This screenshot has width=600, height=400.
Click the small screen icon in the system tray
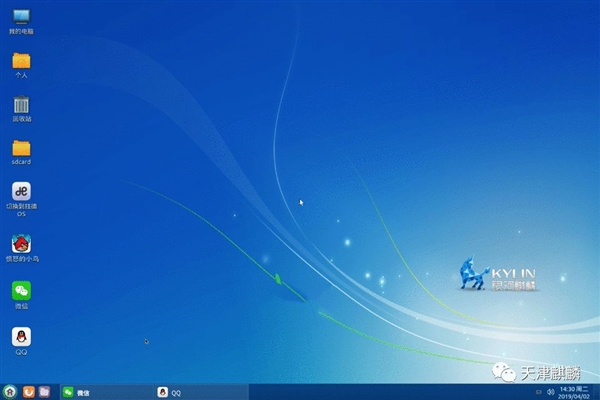pyautogui.click(x=539, y=392)
